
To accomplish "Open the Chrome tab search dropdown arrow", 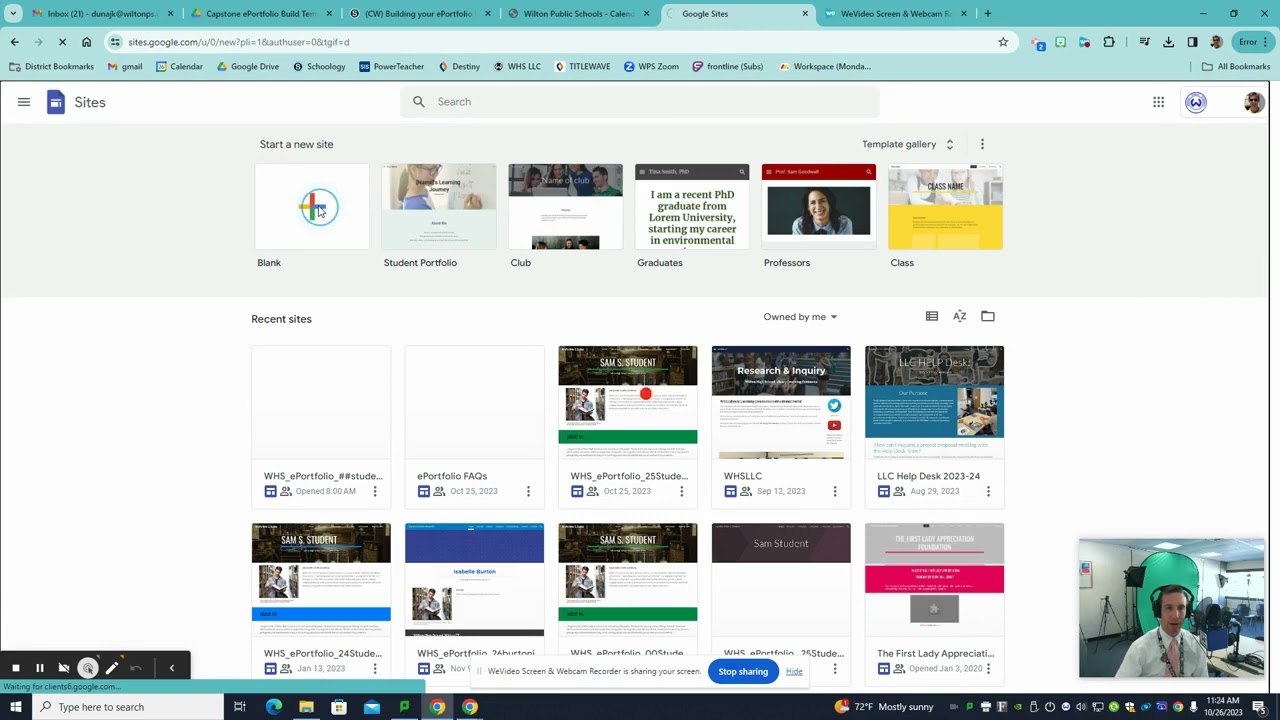I will coord(13,14).
